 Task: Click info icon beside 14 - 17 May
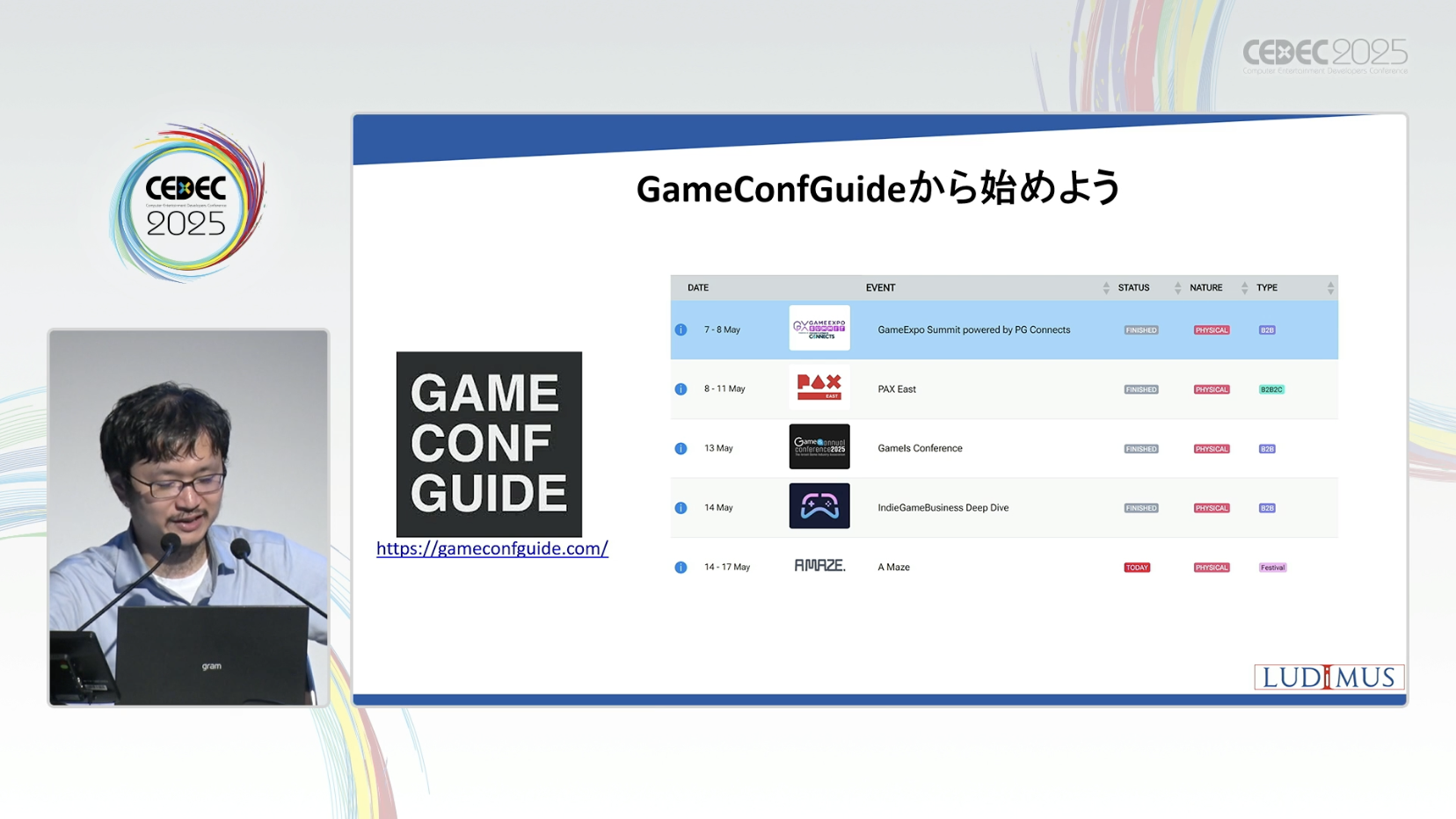point(681,568)
